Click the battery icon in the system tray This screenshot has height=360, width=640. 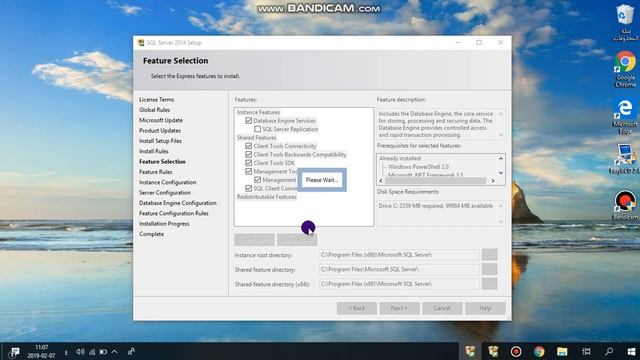103,351
